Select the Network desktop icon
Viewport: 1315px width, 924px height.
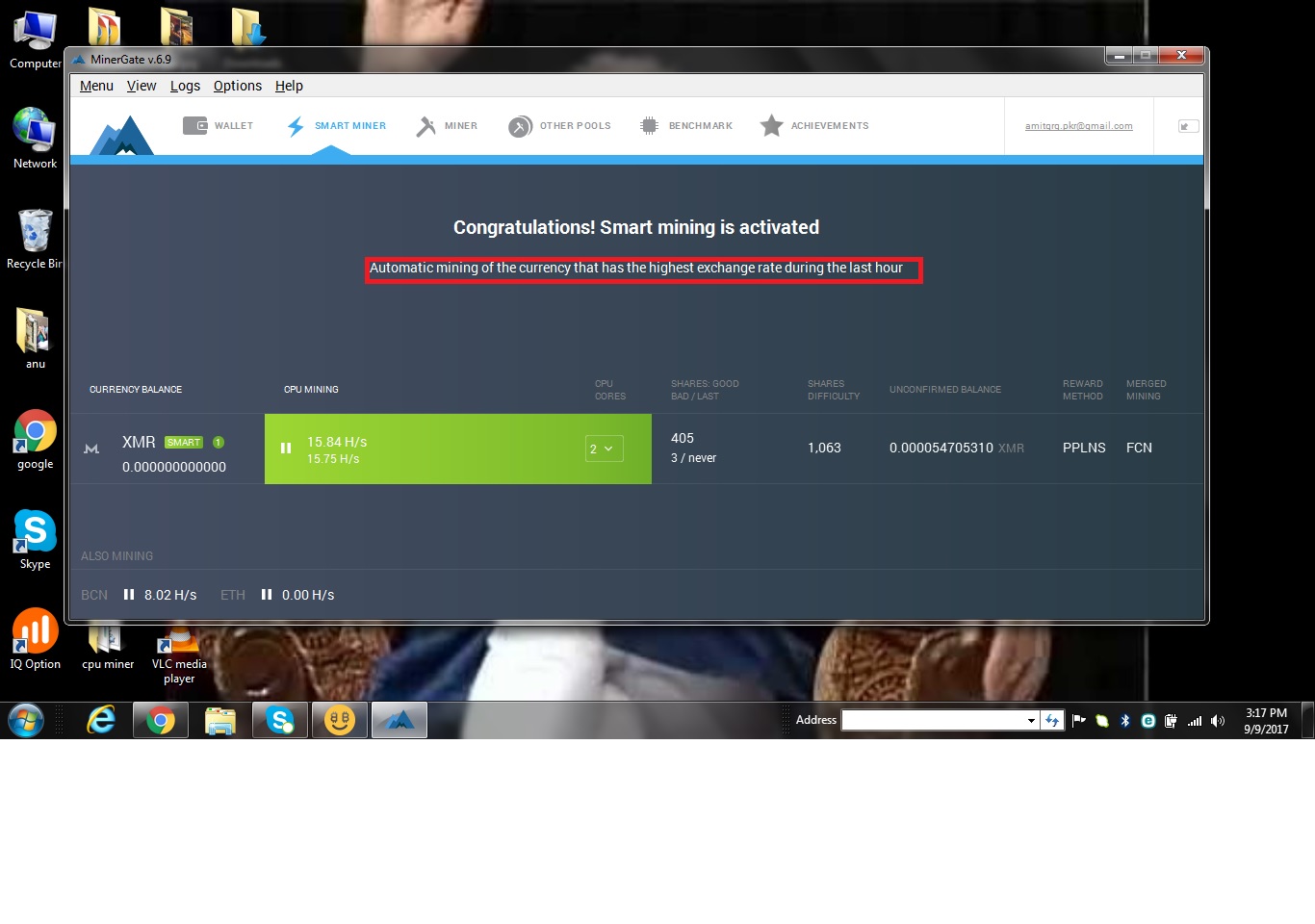pos(35,139)
